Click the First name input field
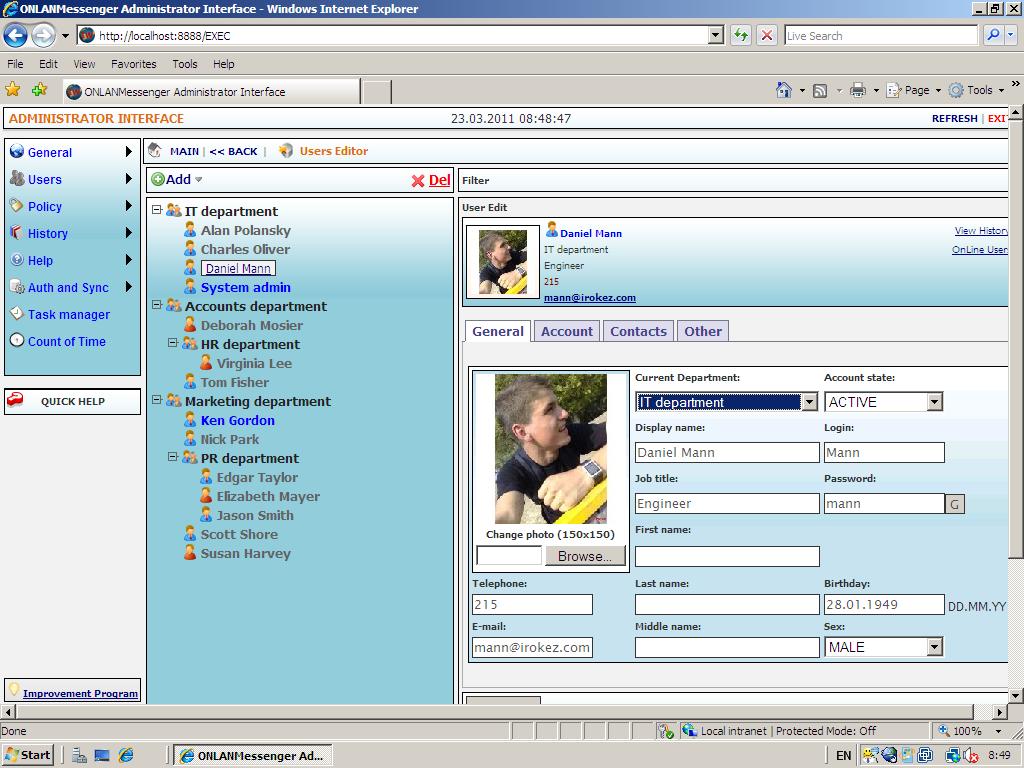This screenshot has height=768, width=1024. (x=727, y=556)
